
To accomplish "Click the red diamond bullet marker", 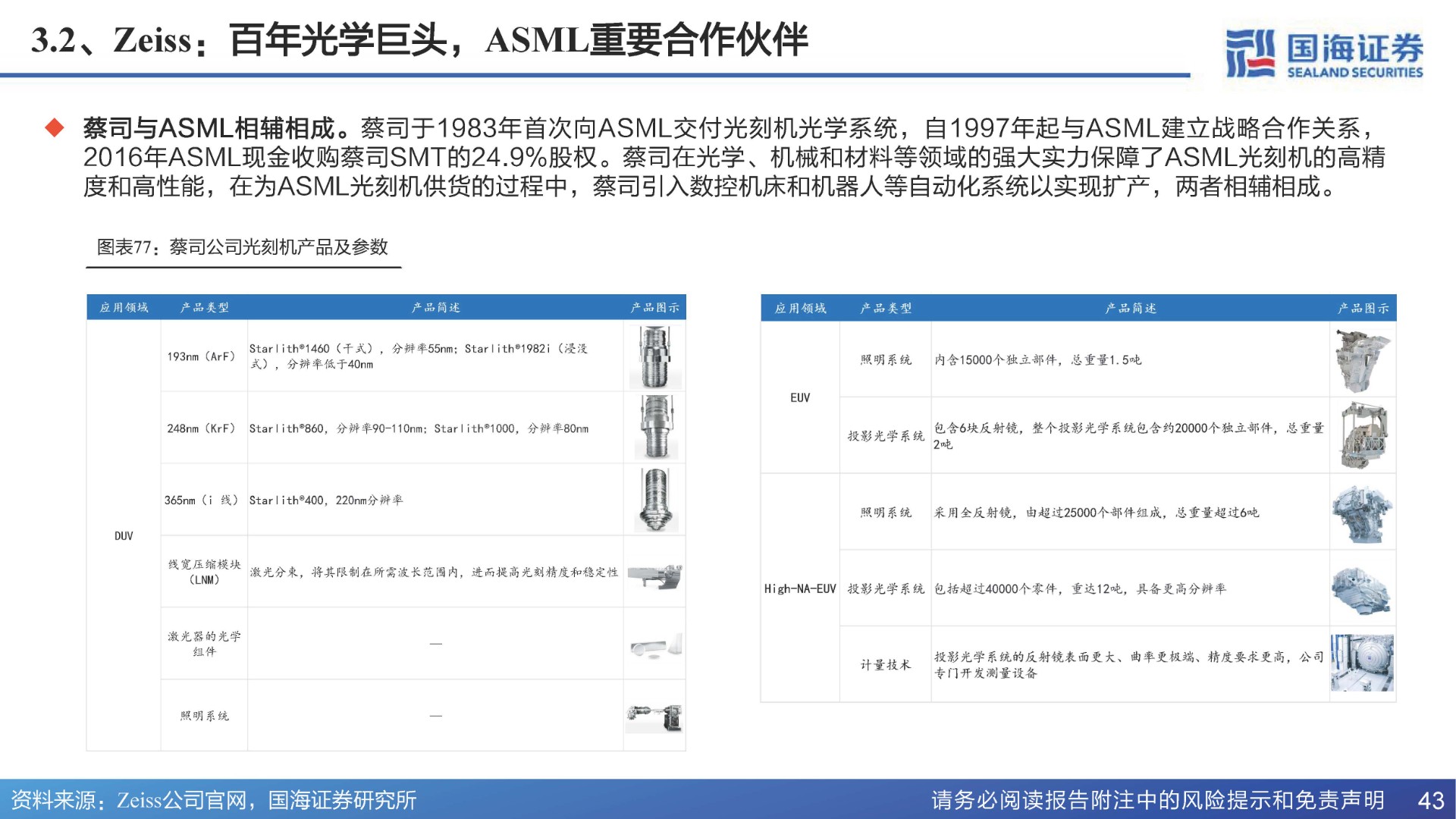I will 55,127.
